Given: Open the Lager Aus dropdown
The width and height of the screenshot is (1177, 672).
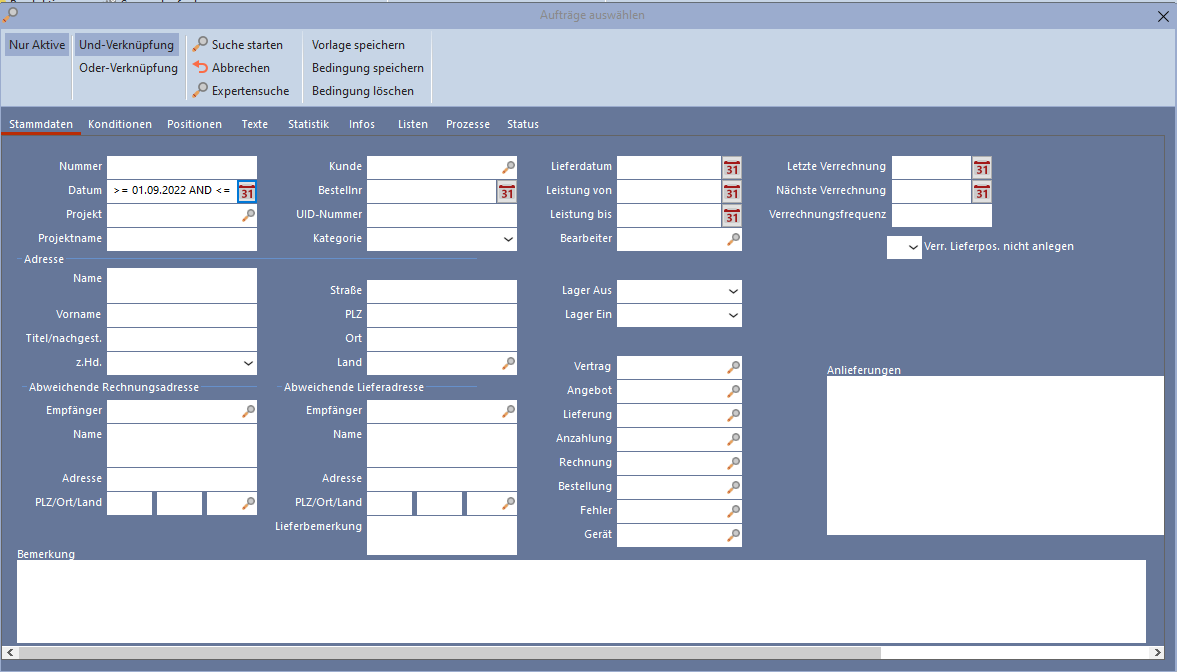Looking at the screenshot, I should pyautogui.click(x=733, y=291).
